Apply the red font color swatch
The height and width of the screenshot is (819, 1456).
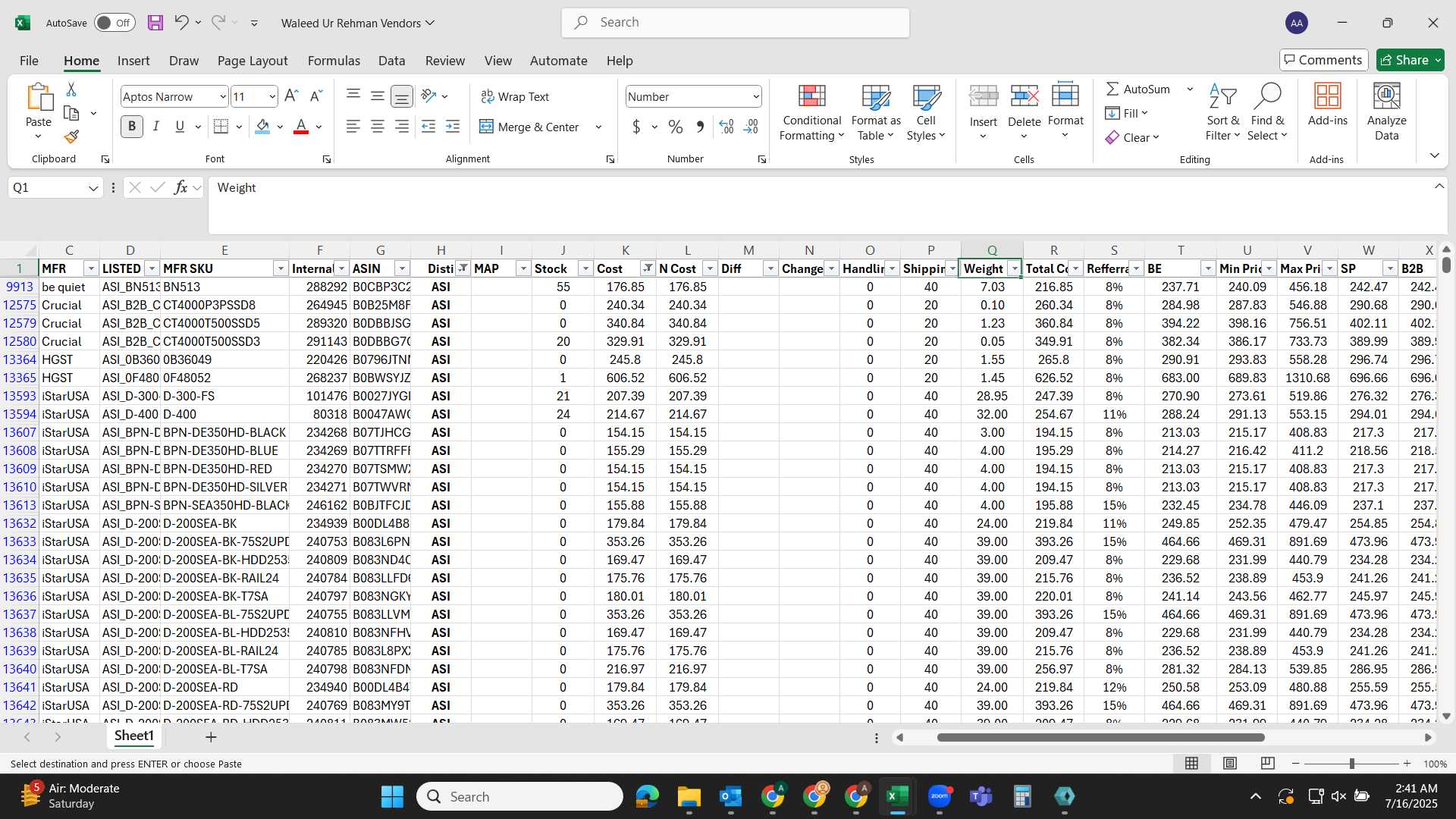point(301,127)
